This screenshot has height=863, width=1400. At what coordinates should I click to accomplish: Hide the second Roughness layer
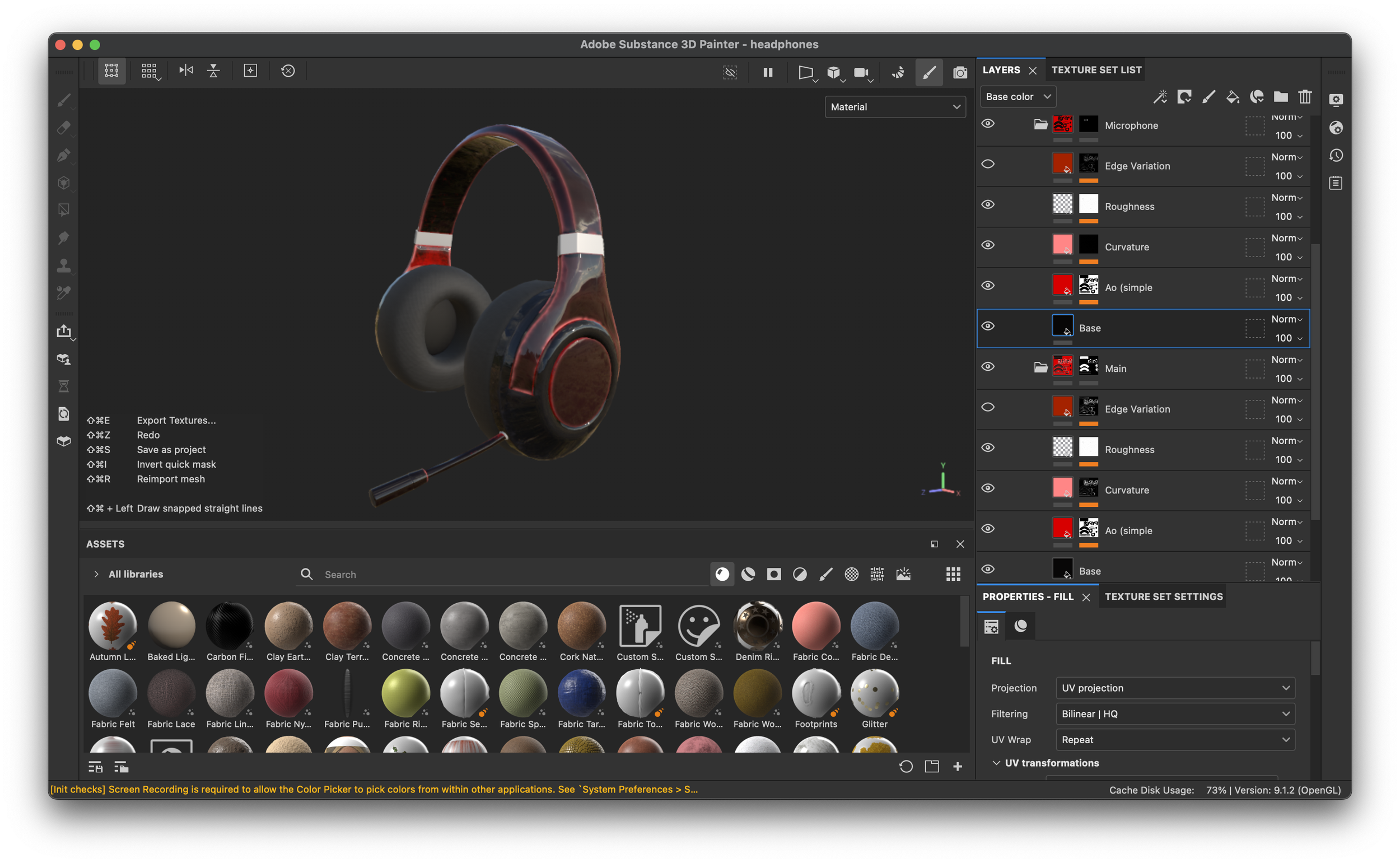pyautogui.click(x=988, y=448)
